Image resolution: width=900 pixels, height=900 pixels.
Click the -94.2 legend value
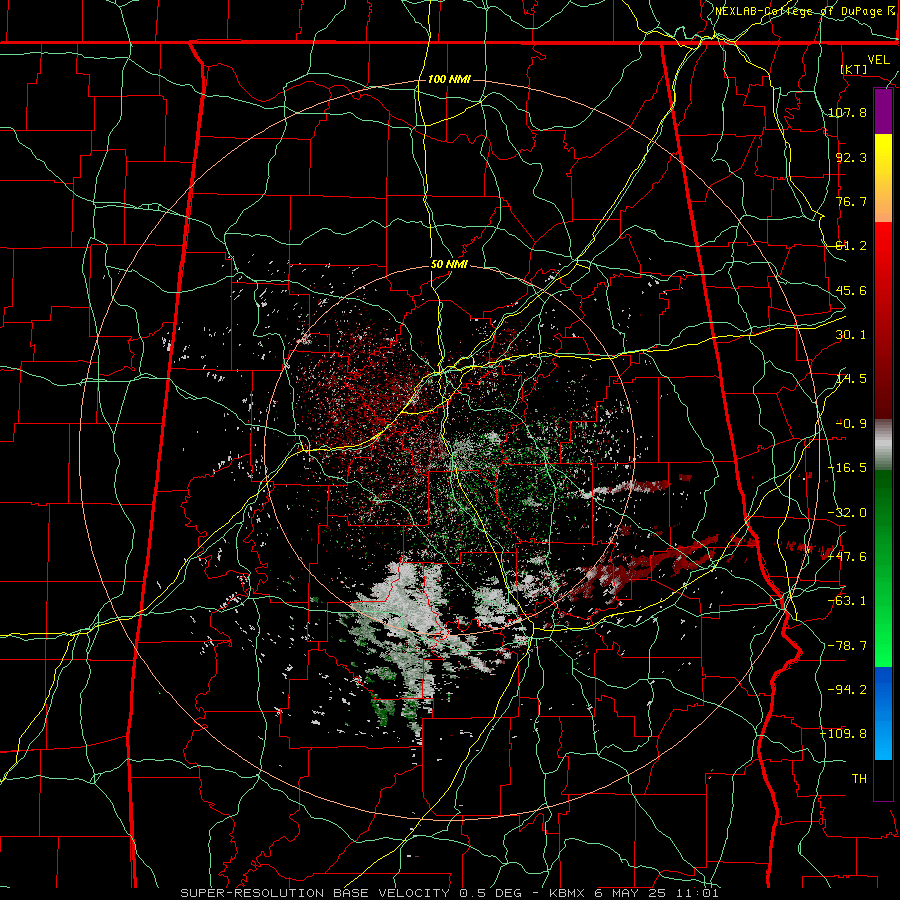[847, 689]
